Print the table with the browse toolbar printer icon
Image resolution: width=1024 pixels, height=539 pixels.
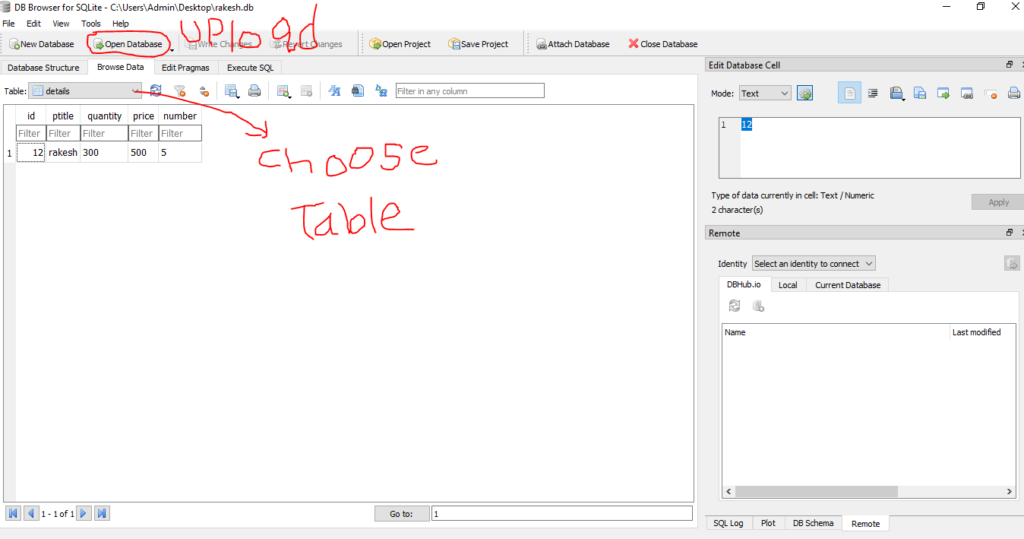click(255, 91)
